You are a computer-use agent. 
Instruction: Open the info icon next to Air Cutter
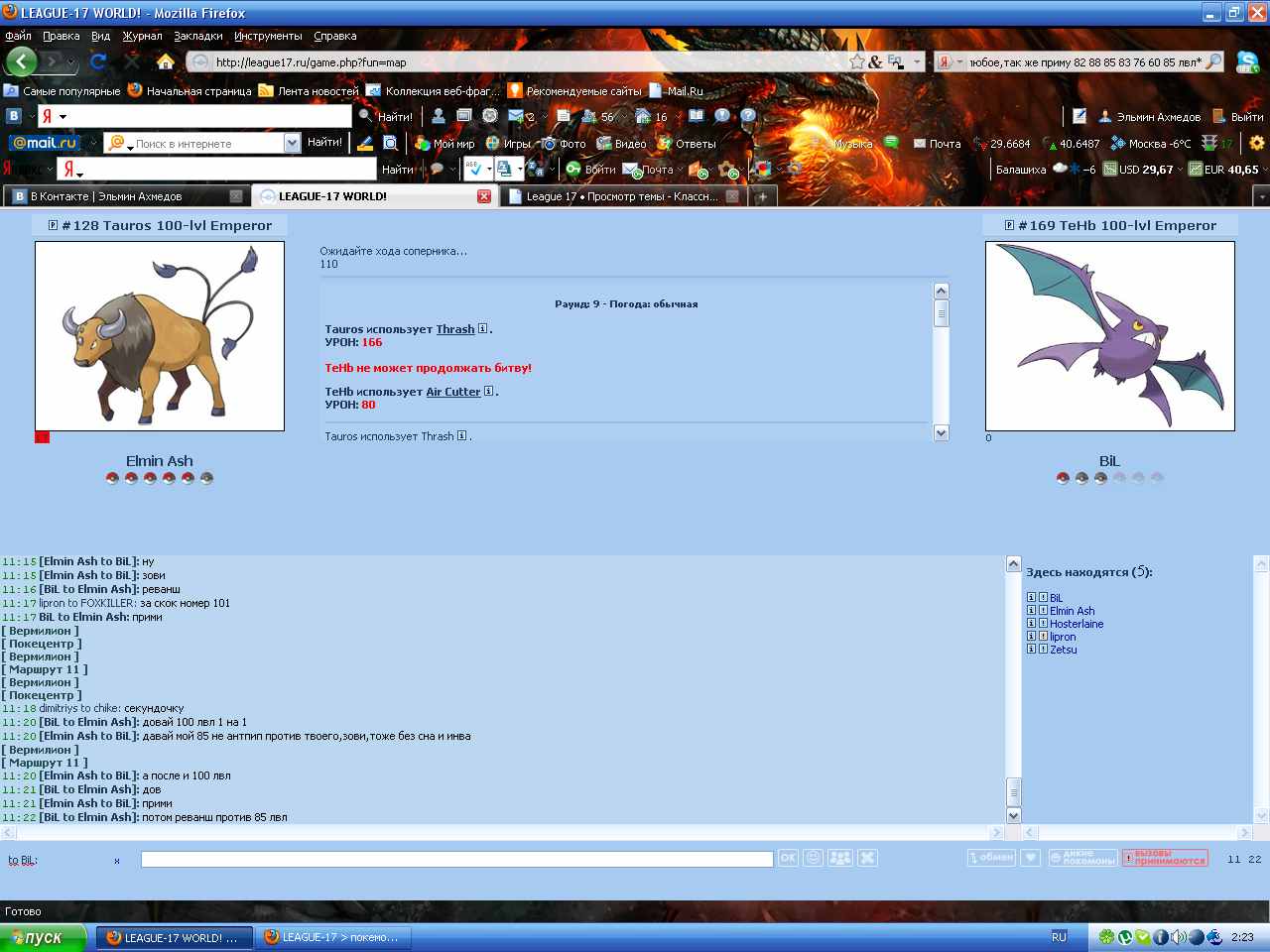coord(489,392)
